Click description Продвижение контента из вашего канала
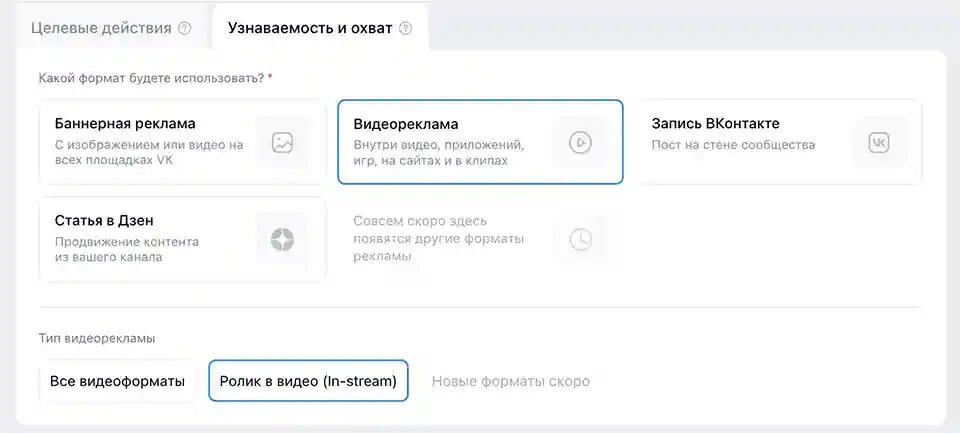 [127, 249]
